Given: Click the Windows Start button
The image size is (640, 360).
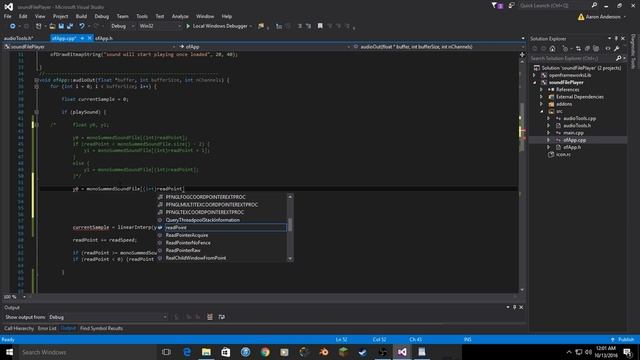Looking at the screenshot, I should 9,352.
